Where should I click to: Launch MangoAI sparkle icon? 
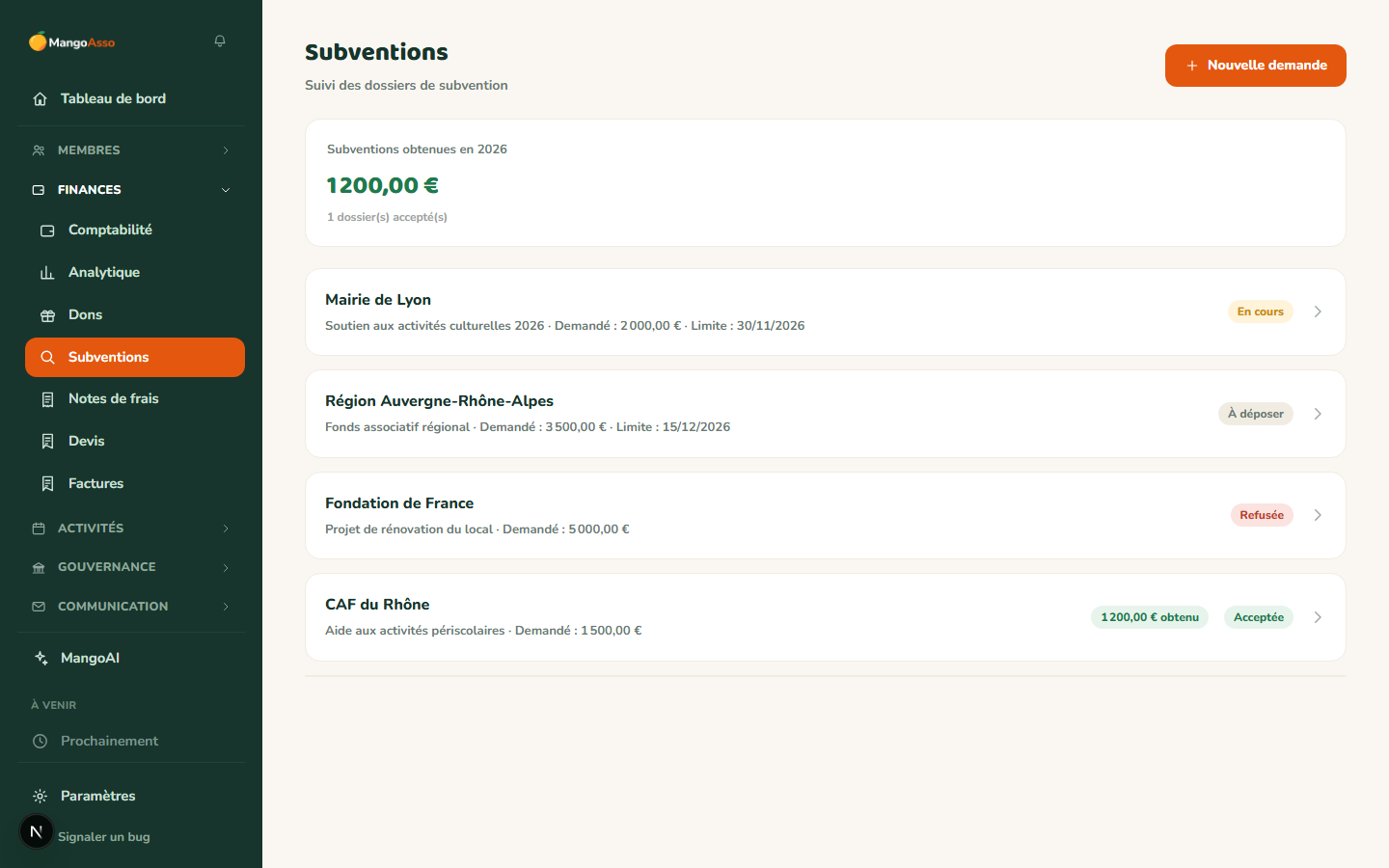click(x=41, y=658)
